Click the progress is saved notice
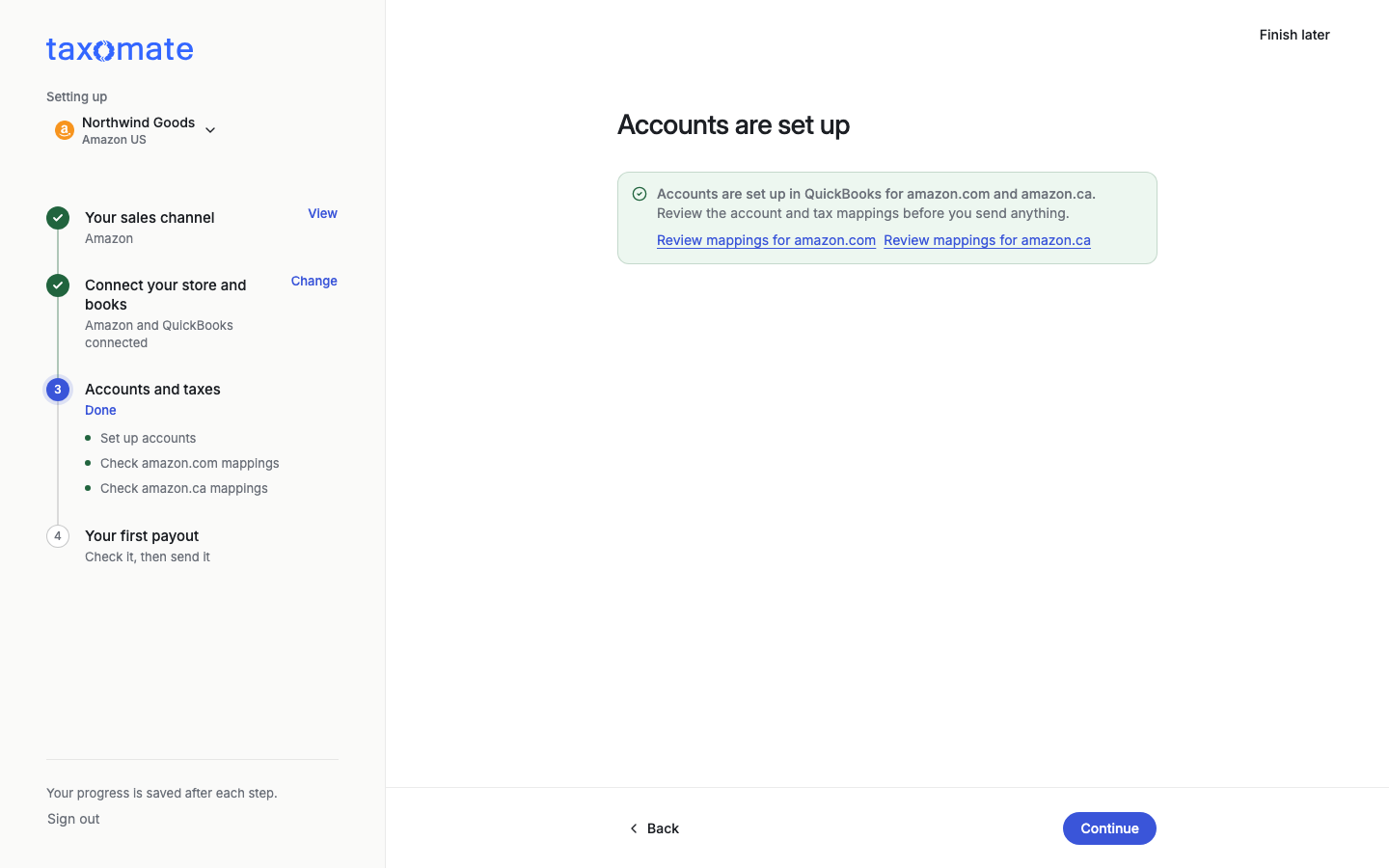Viewport: 1389px width, 868px height. 162,793
